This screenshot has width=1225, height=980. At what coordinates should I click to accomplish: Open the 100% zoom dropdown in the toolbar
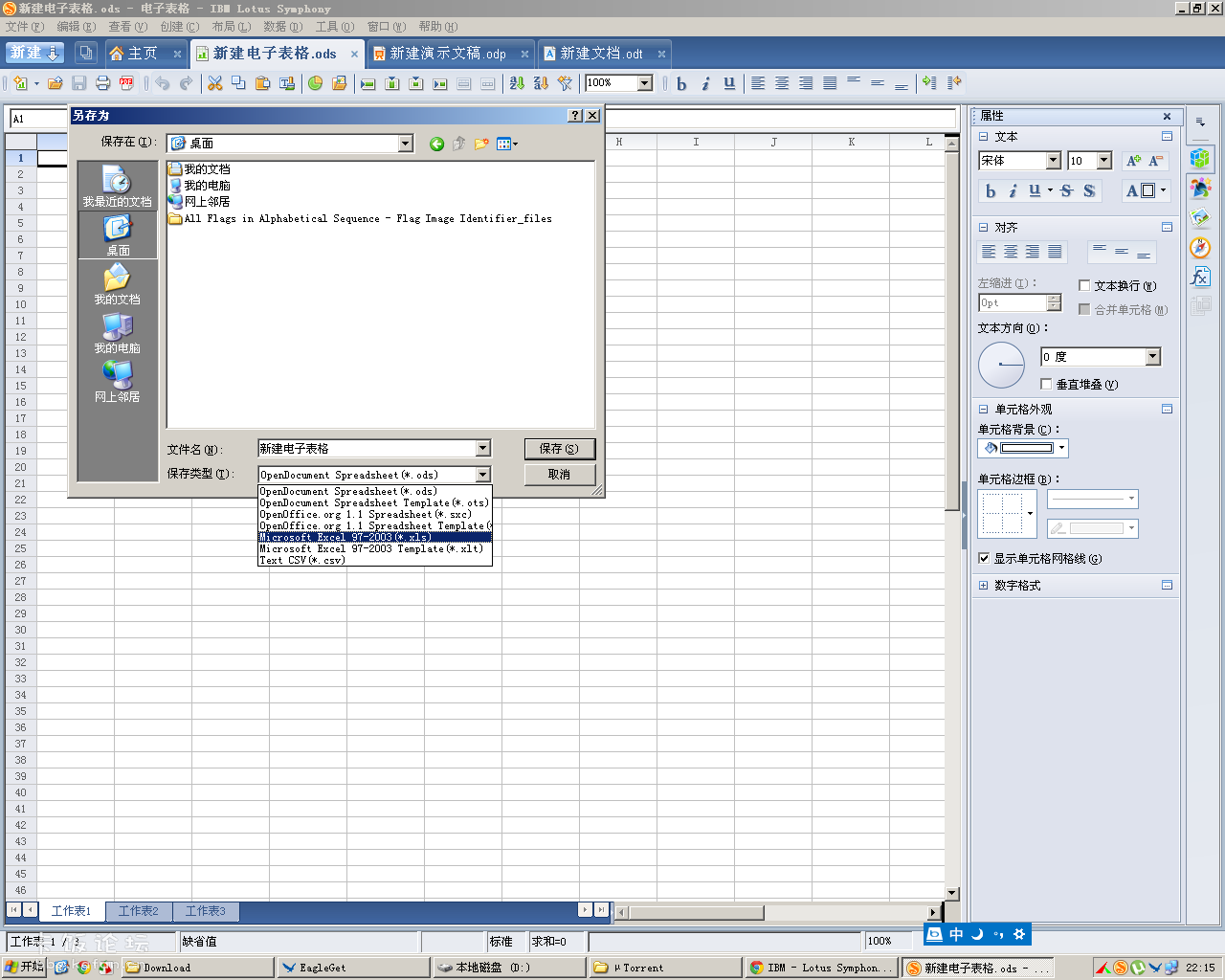(x=645, y=83)
